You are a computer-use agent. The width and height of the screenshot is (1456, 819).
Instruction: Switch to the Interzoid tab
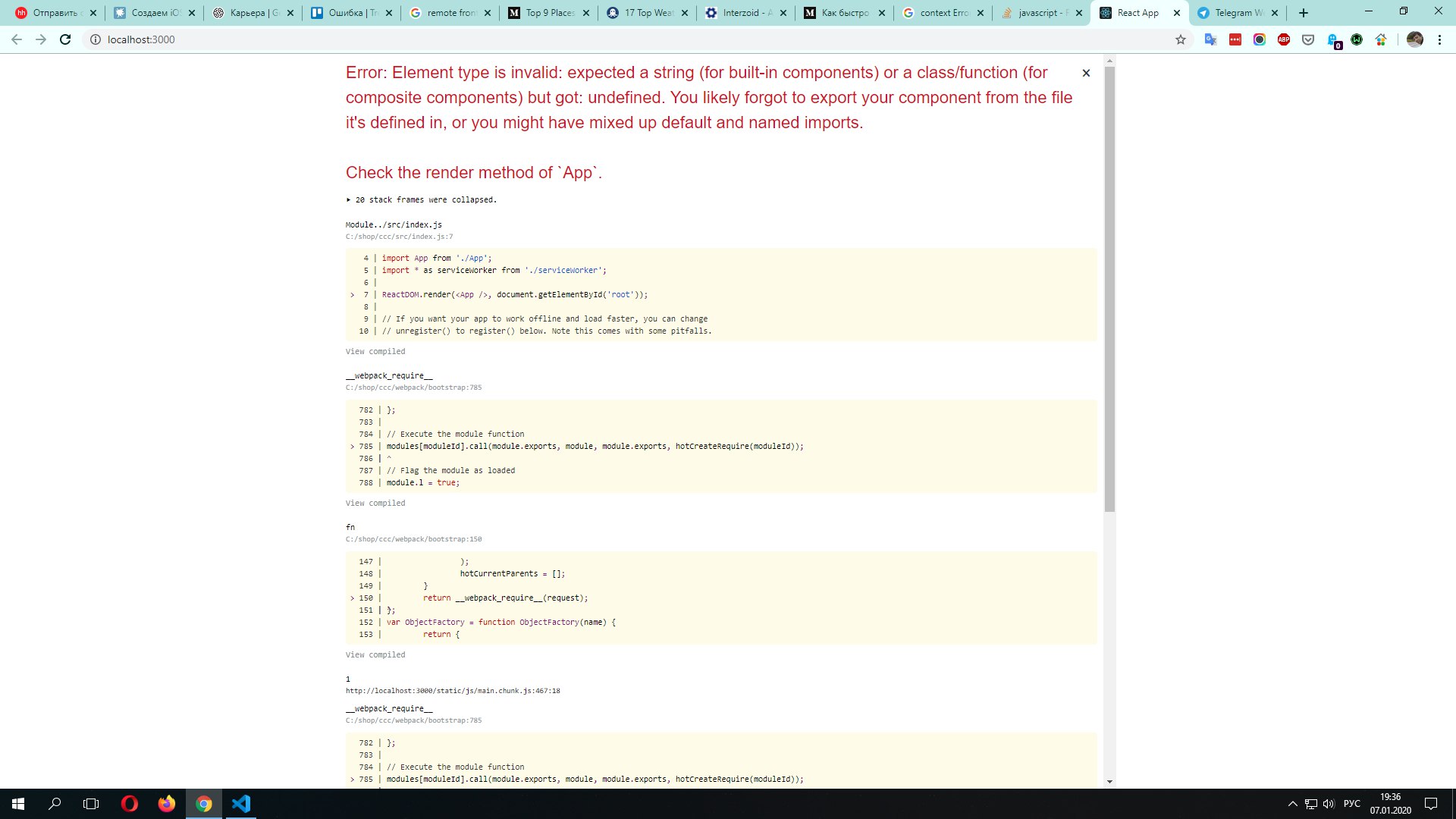(745, 13)
